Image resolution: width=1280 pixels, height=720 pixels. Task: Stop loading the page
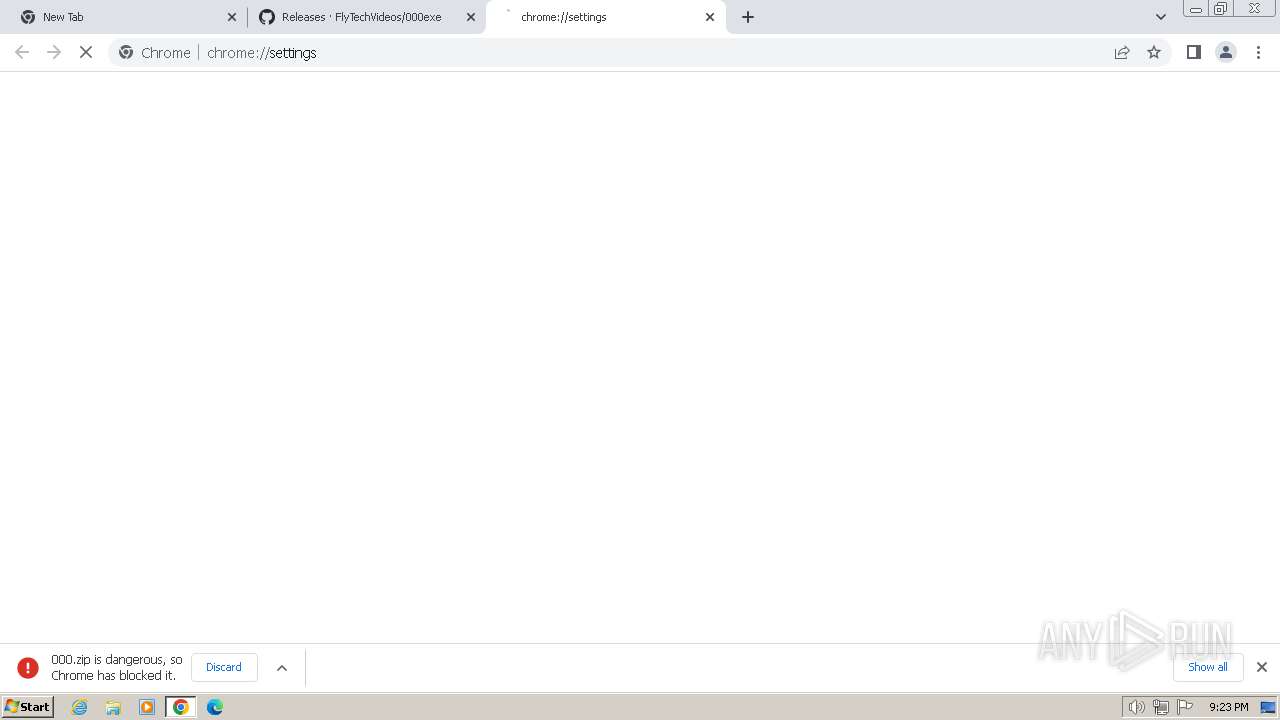(x=86, y=52)
